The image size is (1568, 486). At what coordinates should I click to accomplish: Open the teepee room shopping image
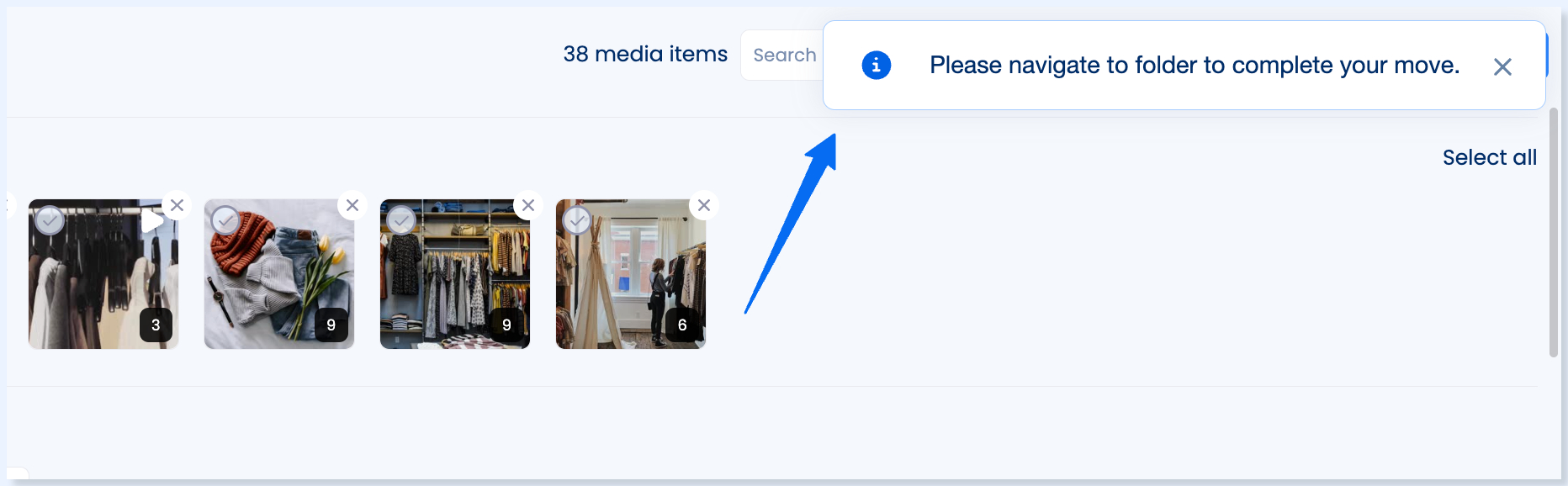coord(631,274)
